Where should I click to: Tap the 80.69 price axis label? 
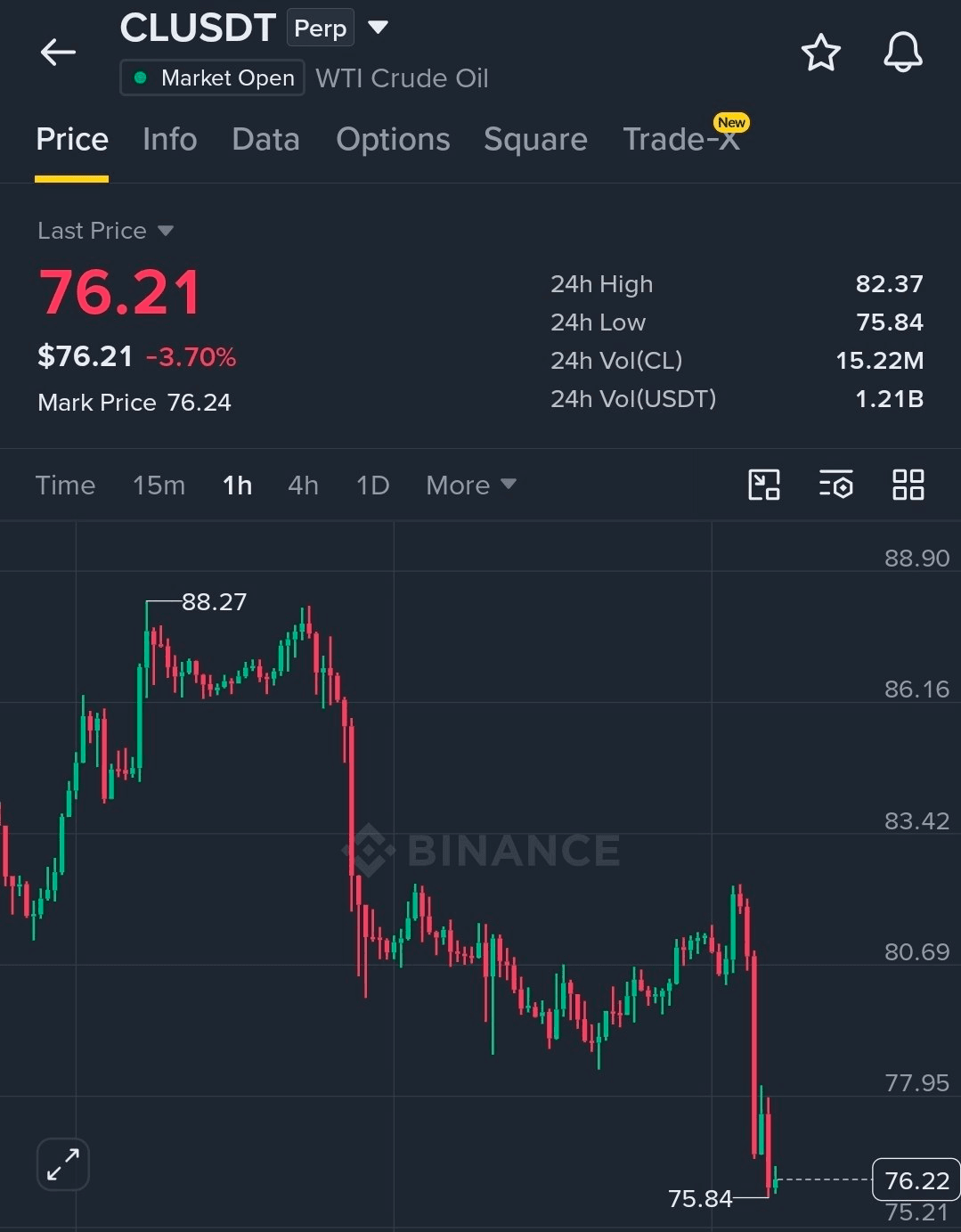tap(916, 952)
